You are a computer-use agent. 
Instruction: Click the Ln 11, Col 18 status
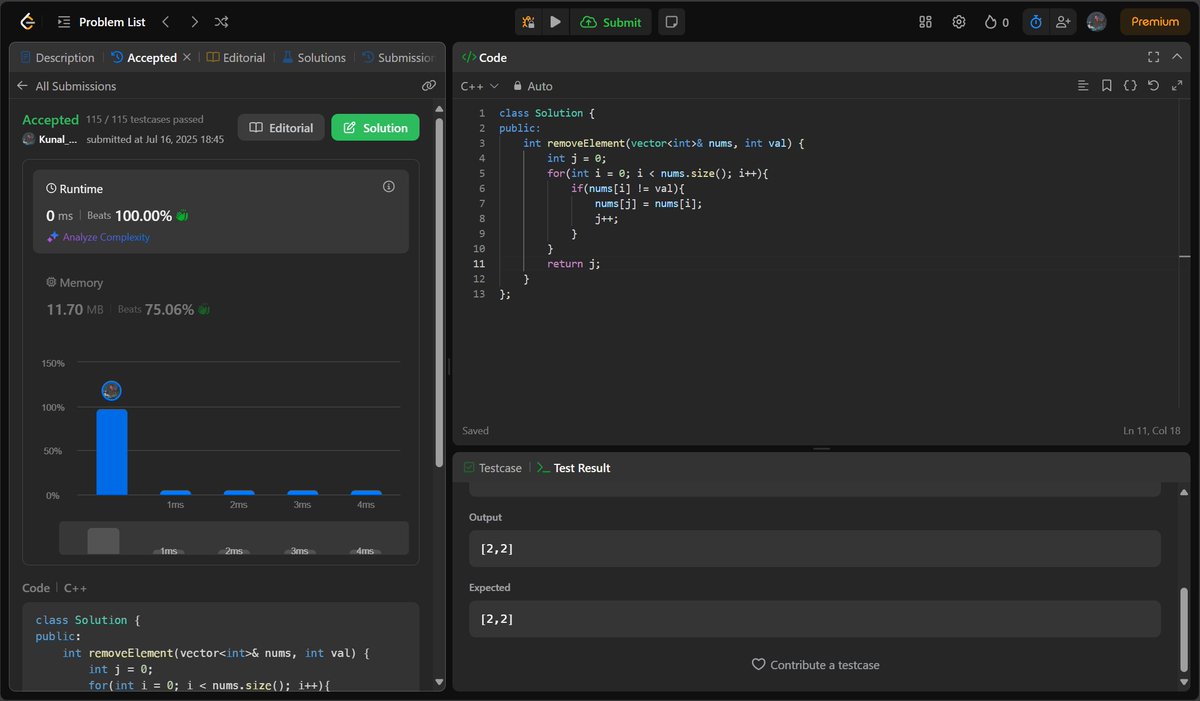click(1154, 431)
